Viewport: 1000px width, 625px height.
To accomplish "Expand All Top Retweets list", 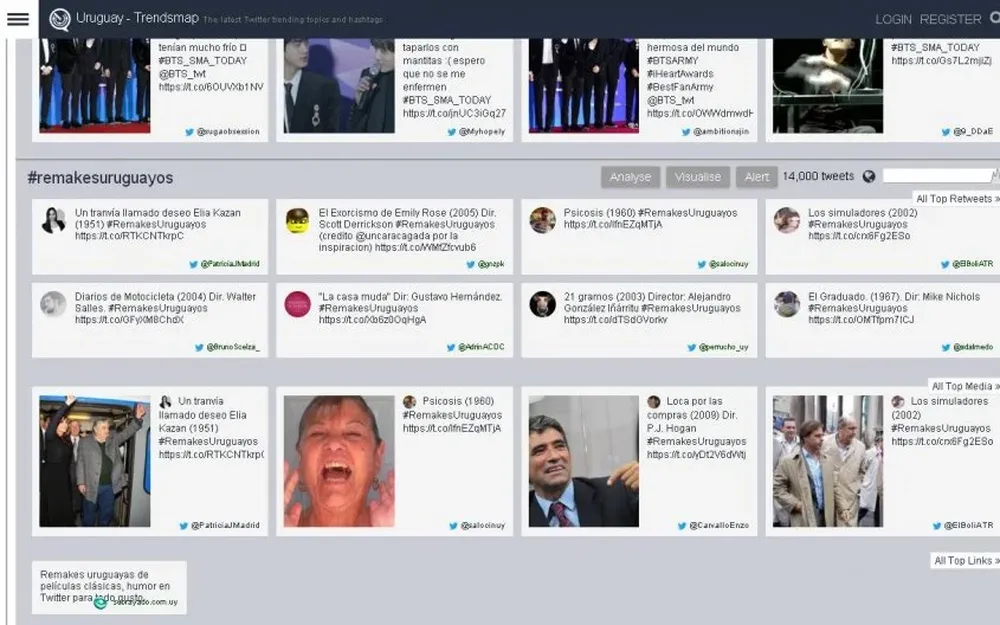I will click(x=957, y=199).
